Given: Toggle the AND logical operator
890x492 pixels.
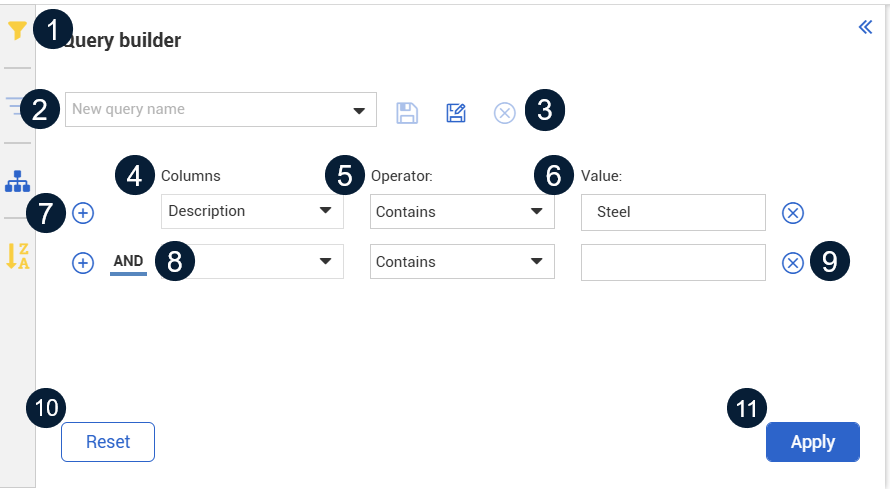Looking at the screenshot, I should [128, 262].
